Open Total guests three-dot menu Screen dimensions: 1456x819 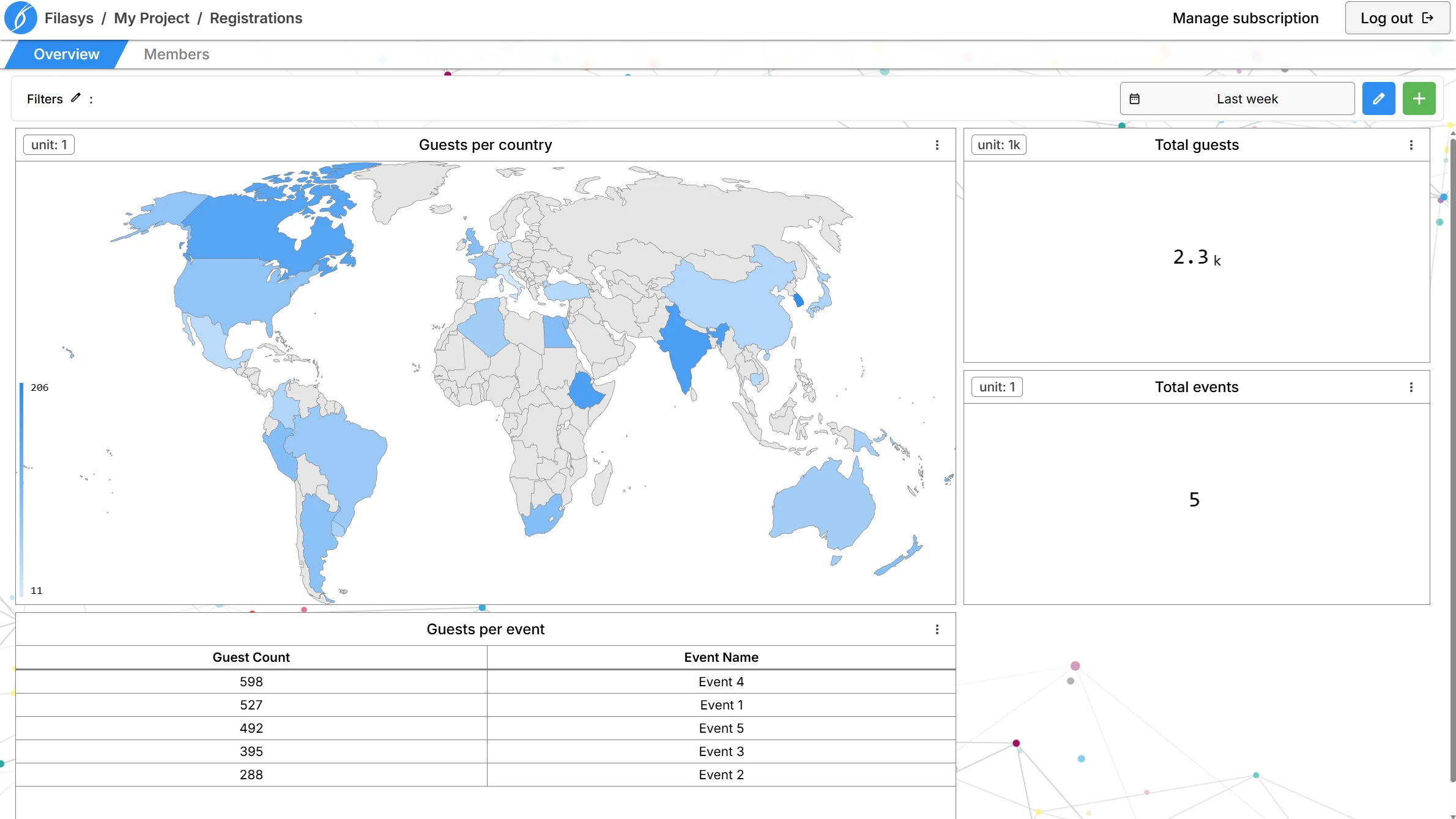[1411, 145]
